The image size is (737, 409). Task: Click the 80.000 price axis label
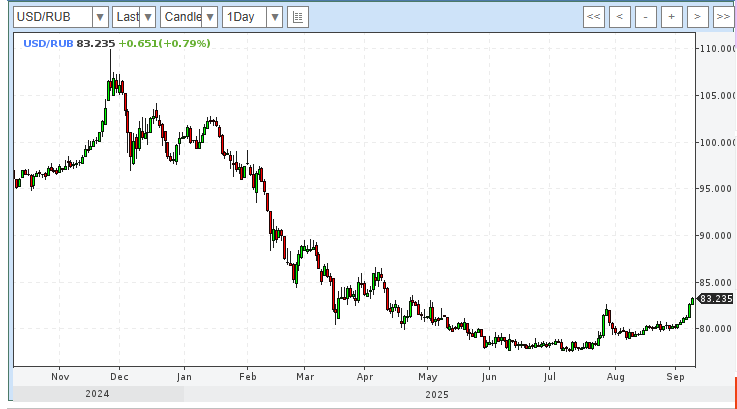(x=716, y=329)
